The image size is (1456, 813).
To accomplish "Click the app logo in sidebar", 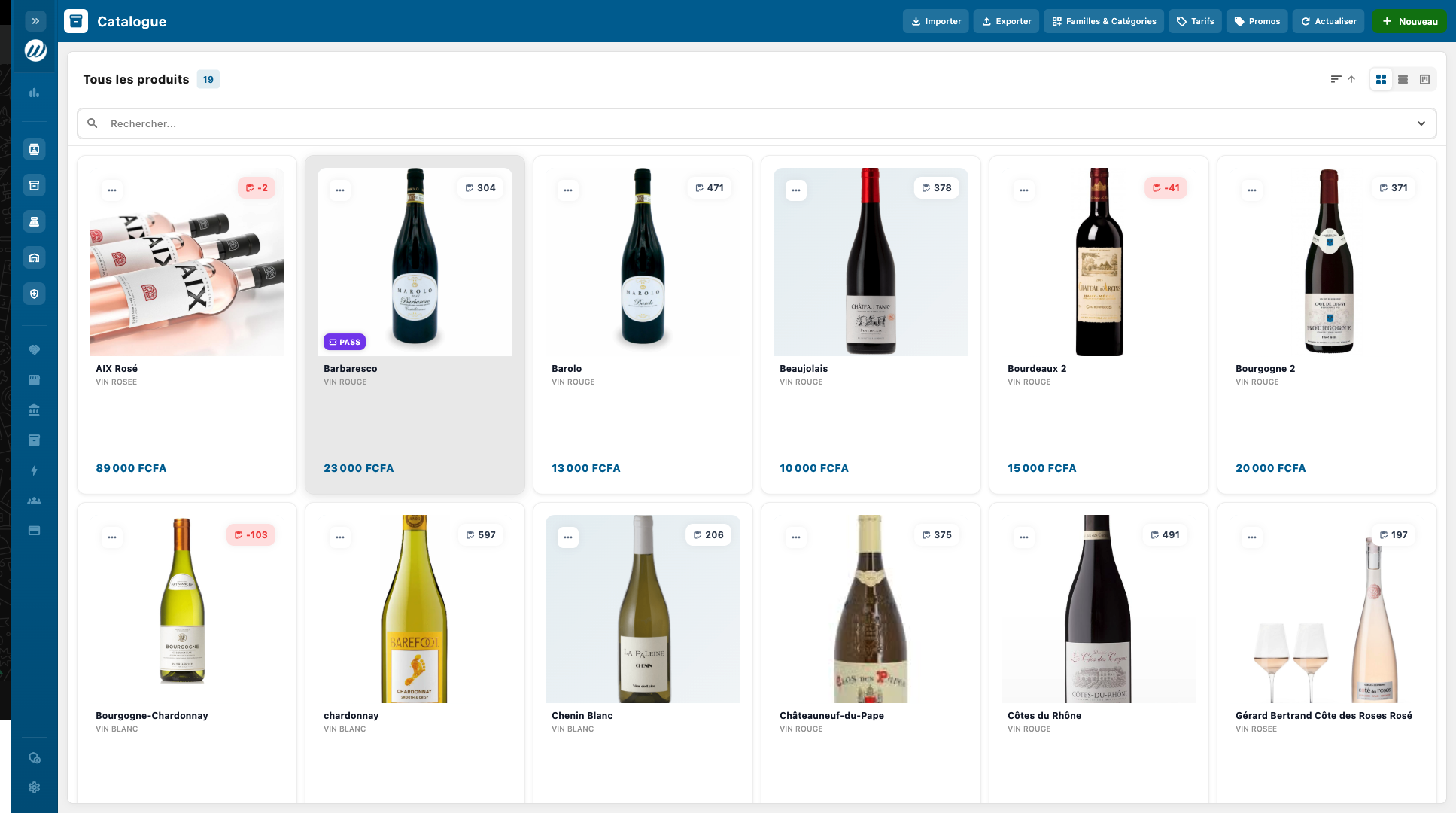I will tap(35, 51).
